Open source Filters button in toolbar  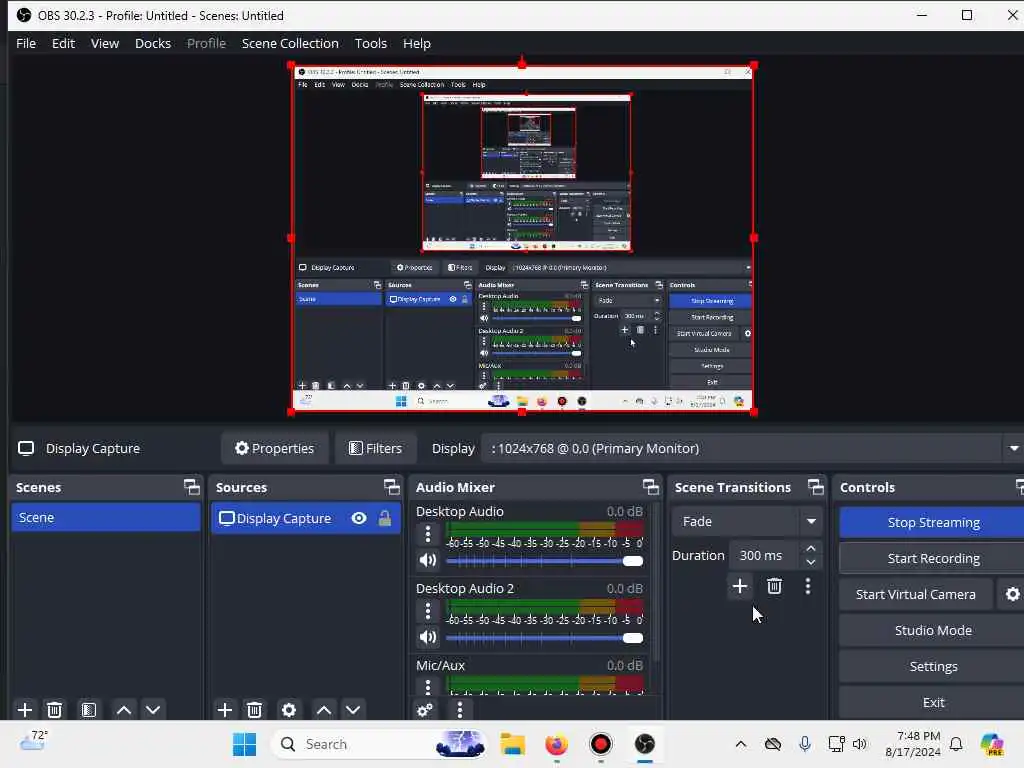click(x=376, y=449)
